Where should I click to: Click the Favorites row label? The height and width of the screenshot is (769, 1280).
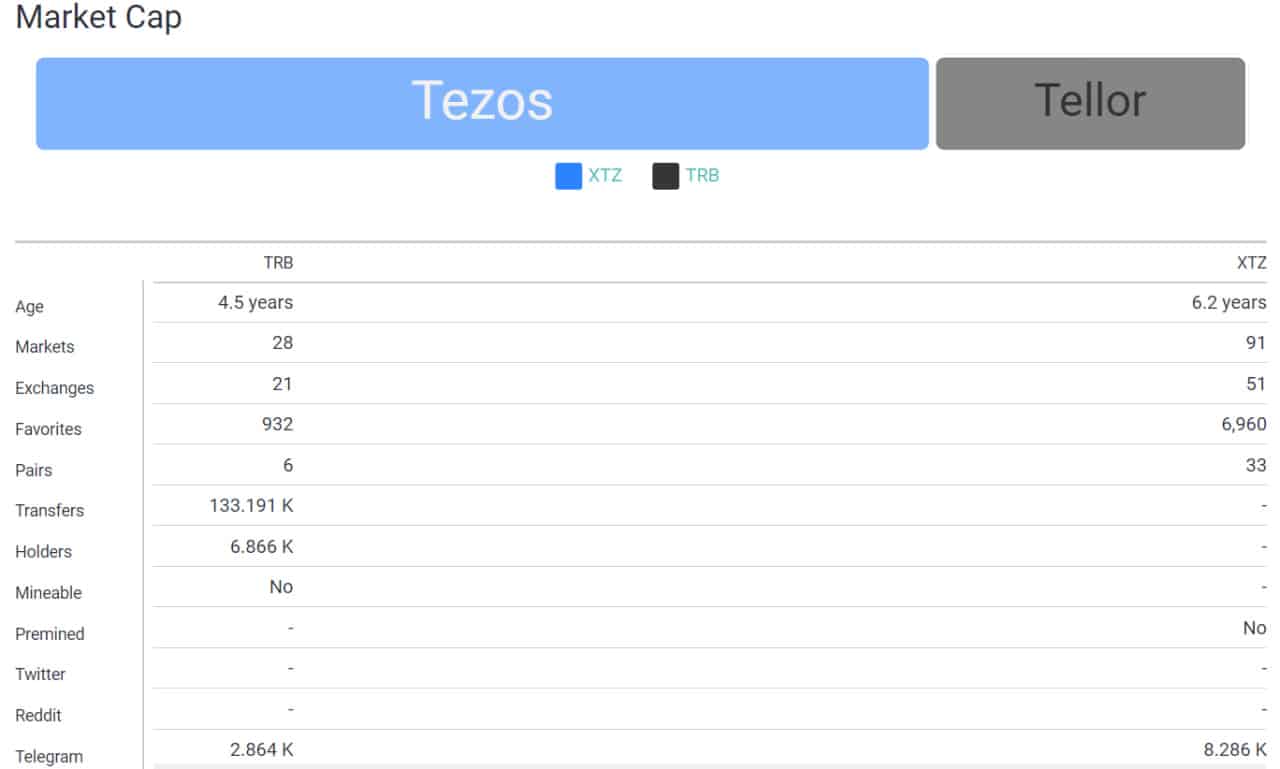[48, 429]
